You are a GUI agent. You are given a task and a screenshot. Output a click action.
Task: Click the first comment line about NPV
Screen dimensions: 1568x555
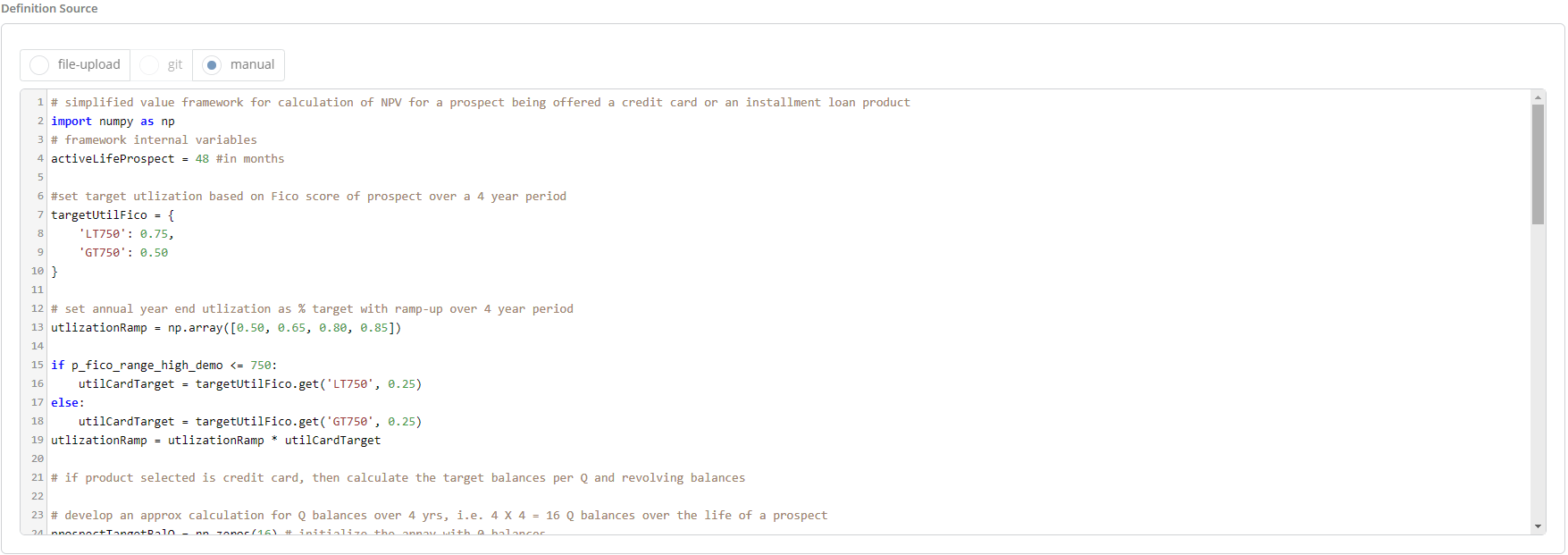480,103
